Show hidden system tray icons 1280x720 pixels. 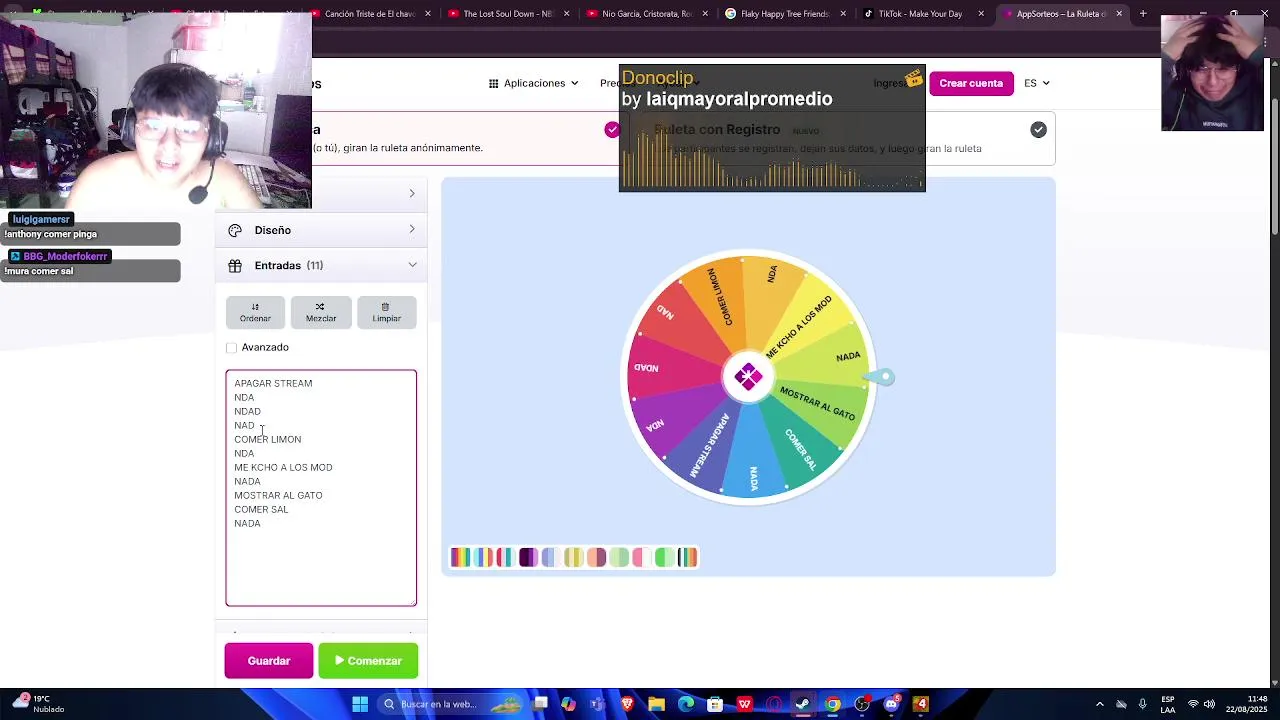click(1100, 704)
